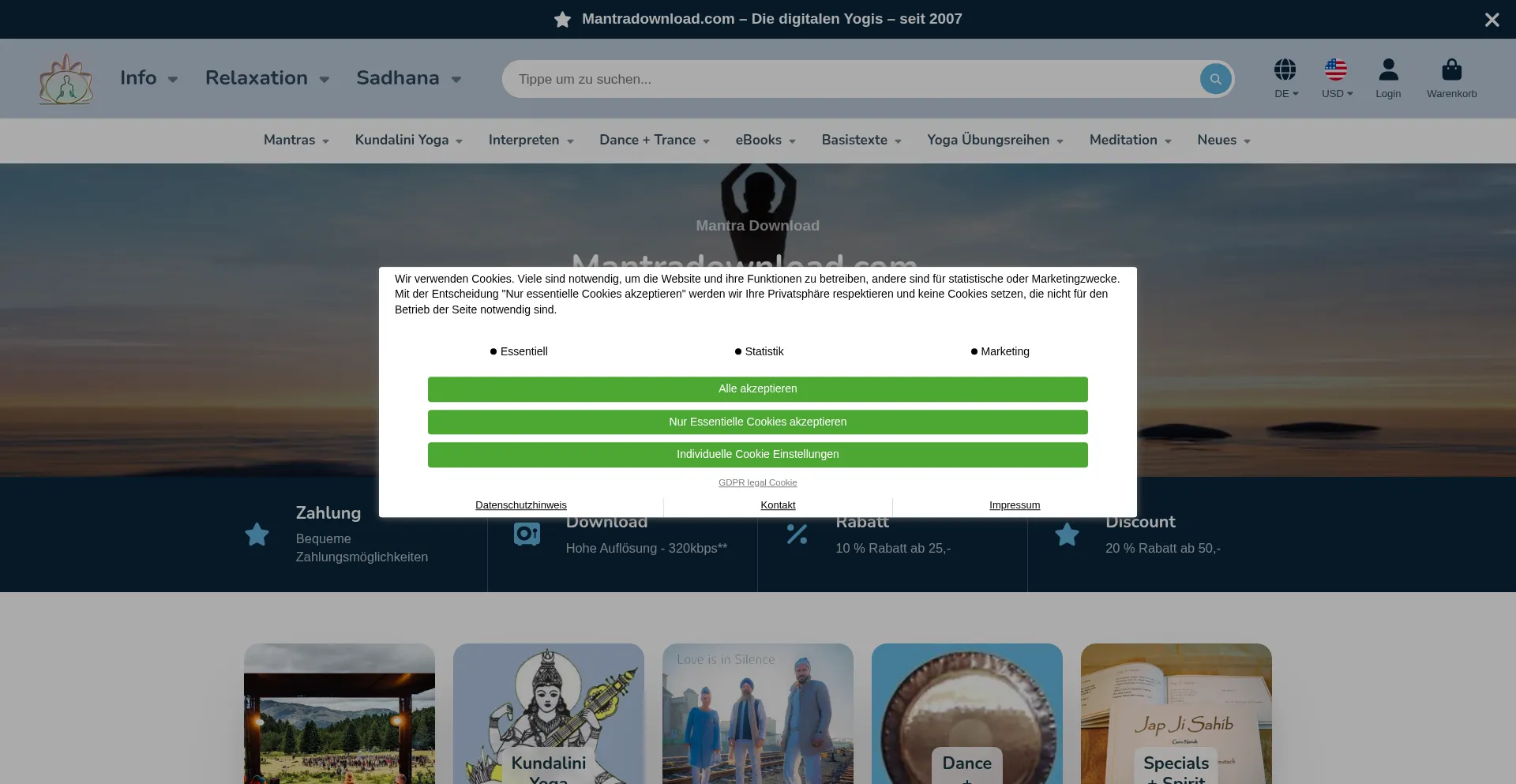
Task: Choose Nur Essentielle Cookies akzeptieren
Action: click(757, 422)
